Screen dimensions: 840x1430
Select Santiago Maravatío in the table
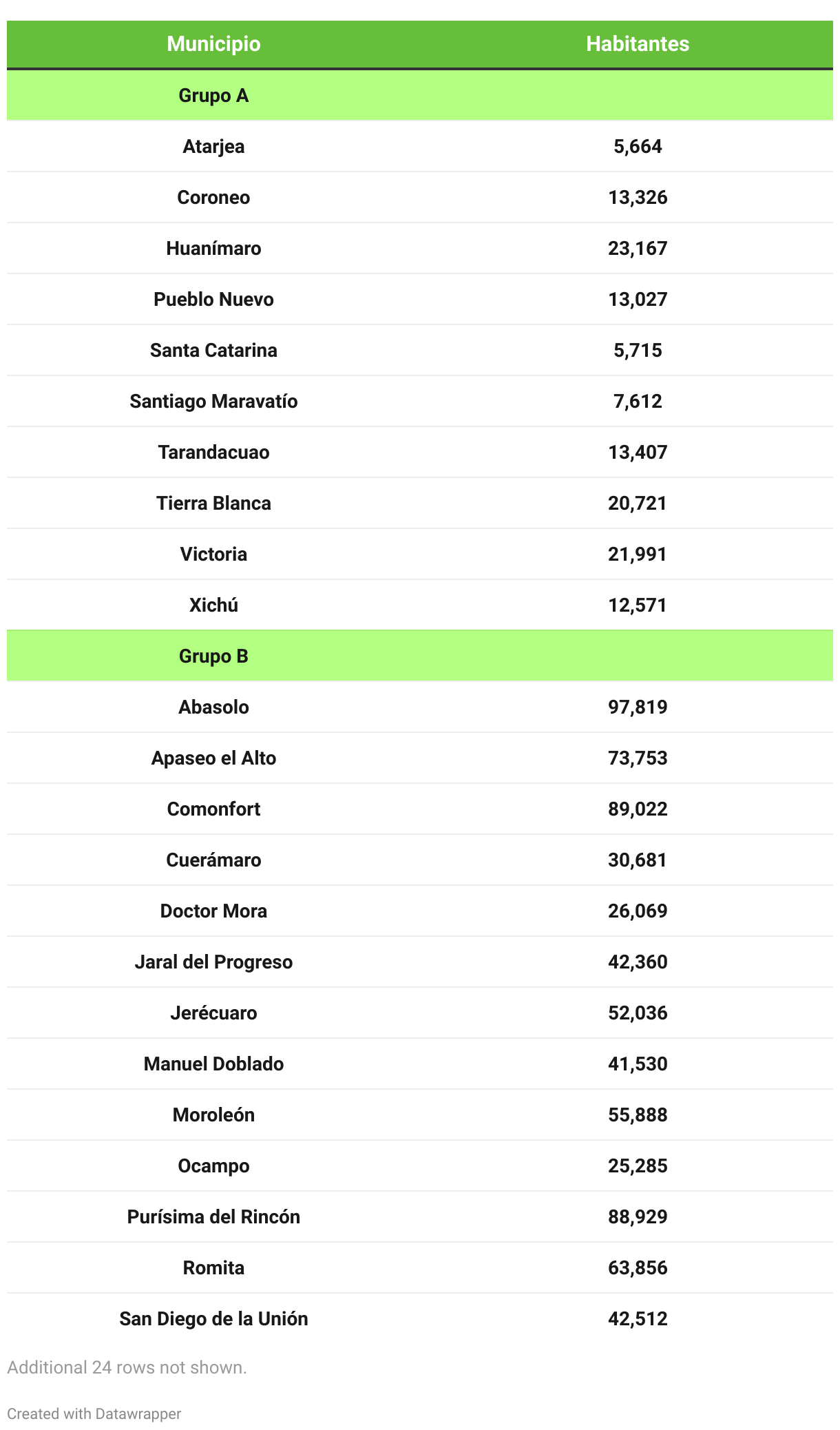[x=213, y=401]
